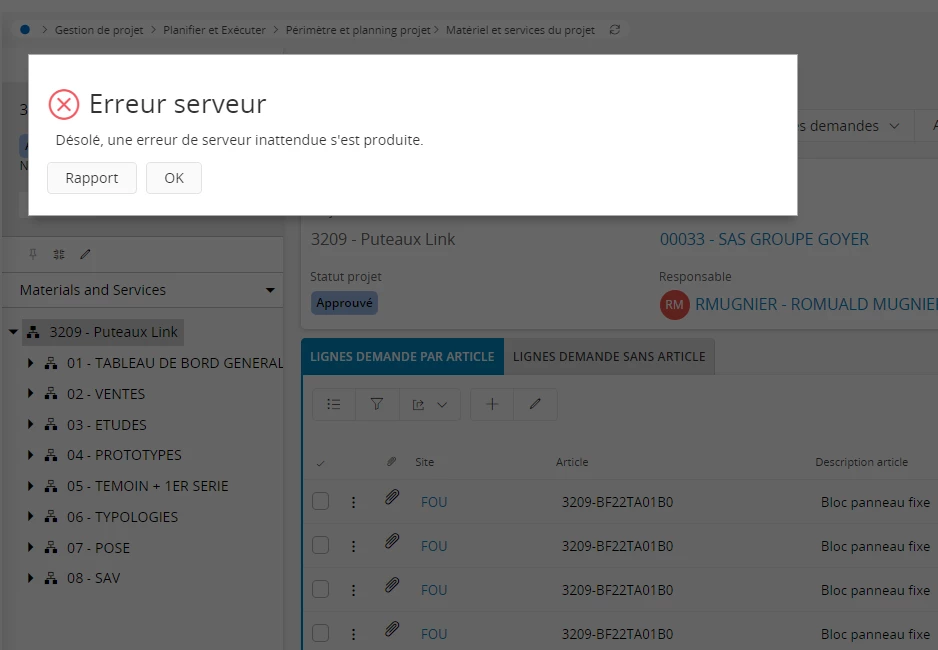938x650 pixels.
Task: Click structure icon of 08 - SAV
Action: (51, 578)
